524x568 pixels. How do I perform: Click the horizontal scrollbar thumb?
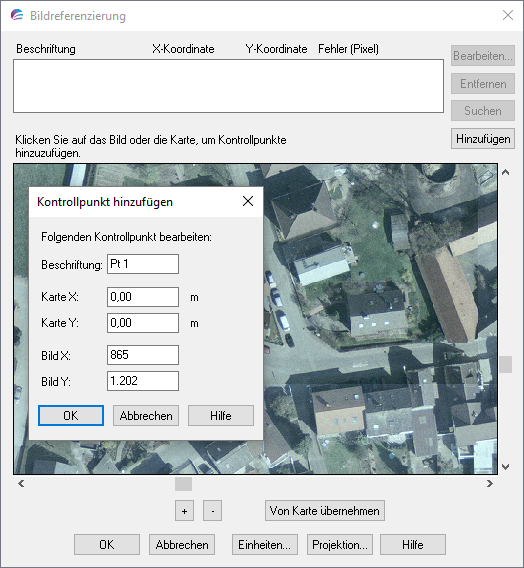pos(183,484)
